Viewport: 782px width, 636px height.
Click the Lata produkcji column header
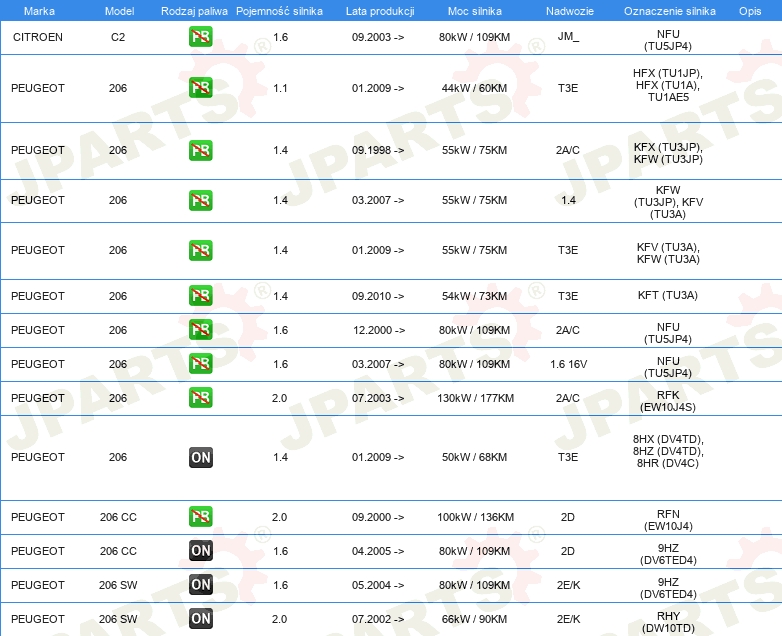coord(380,11)
